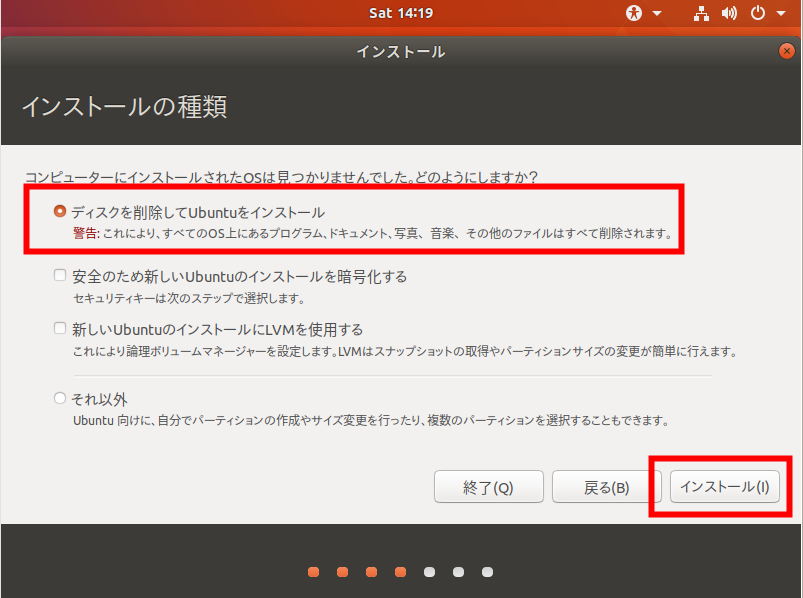Viewport: 803px width, 598px height.
Task: Click the wired network status icon
Action: coord(701,13)
